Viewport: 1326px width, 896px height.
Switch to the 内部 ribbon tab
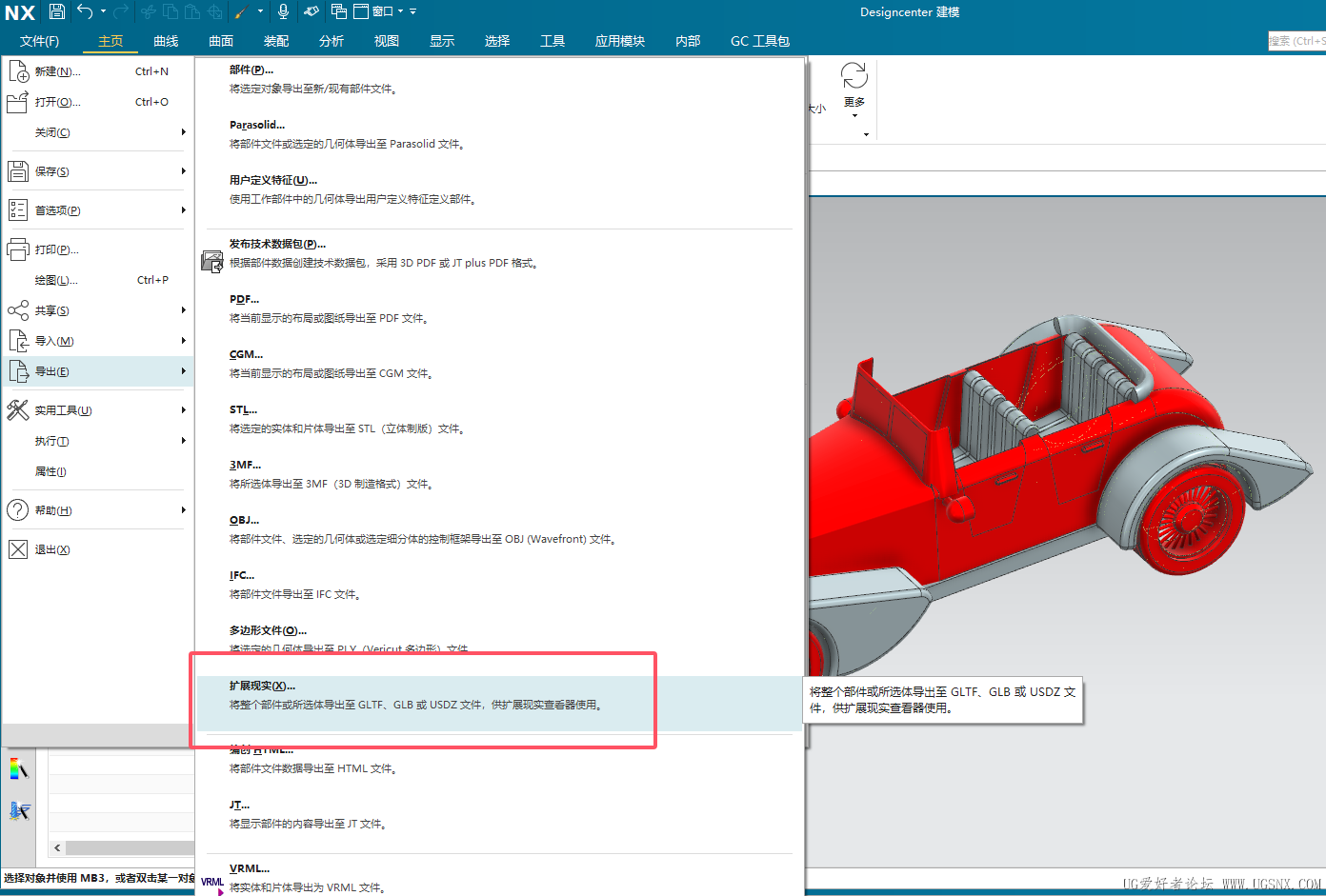[x=688, y=41]
